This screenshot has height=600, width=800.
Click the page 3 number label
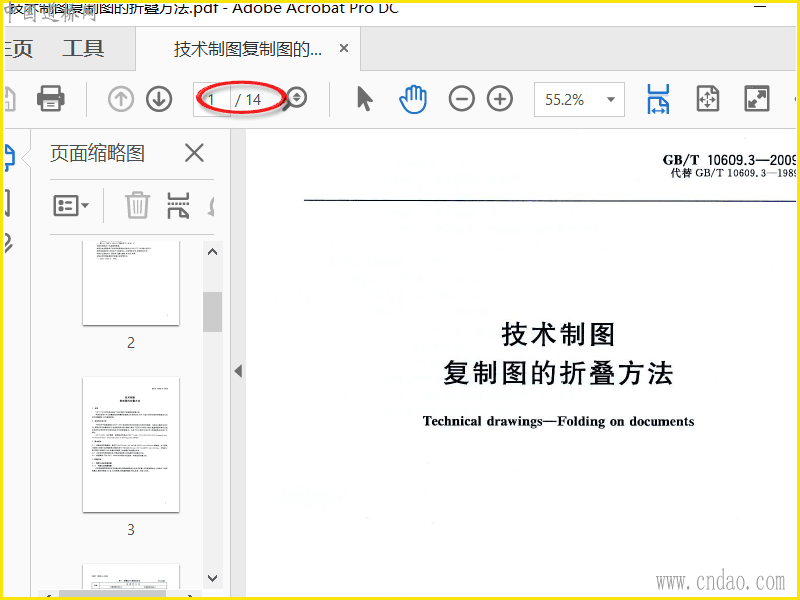[131, 530]
